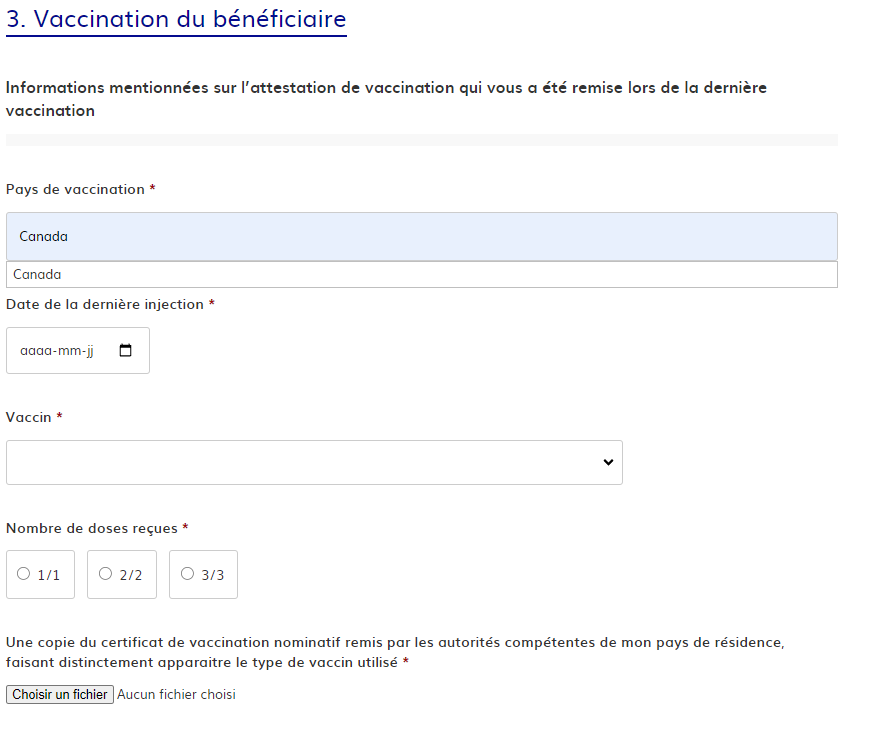Click the chevron on the Vaccin dropdown
The width and height of the screenshot is (880, 732).
coord(608,462)
